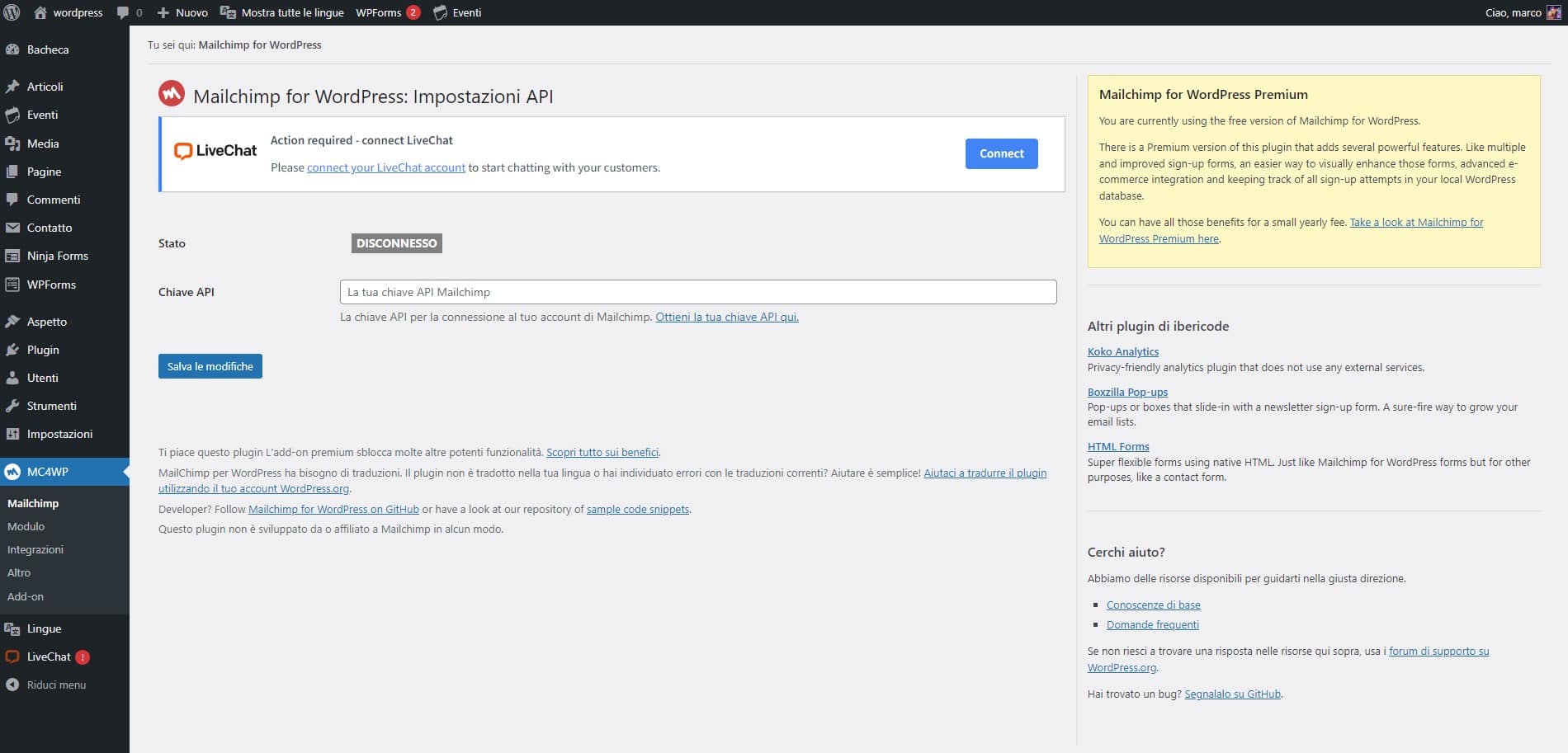This screenshot has width=1568, height=753.
Task: Click the Mailchimp for WordPress breadcrumb text
Action: [260, 45]
